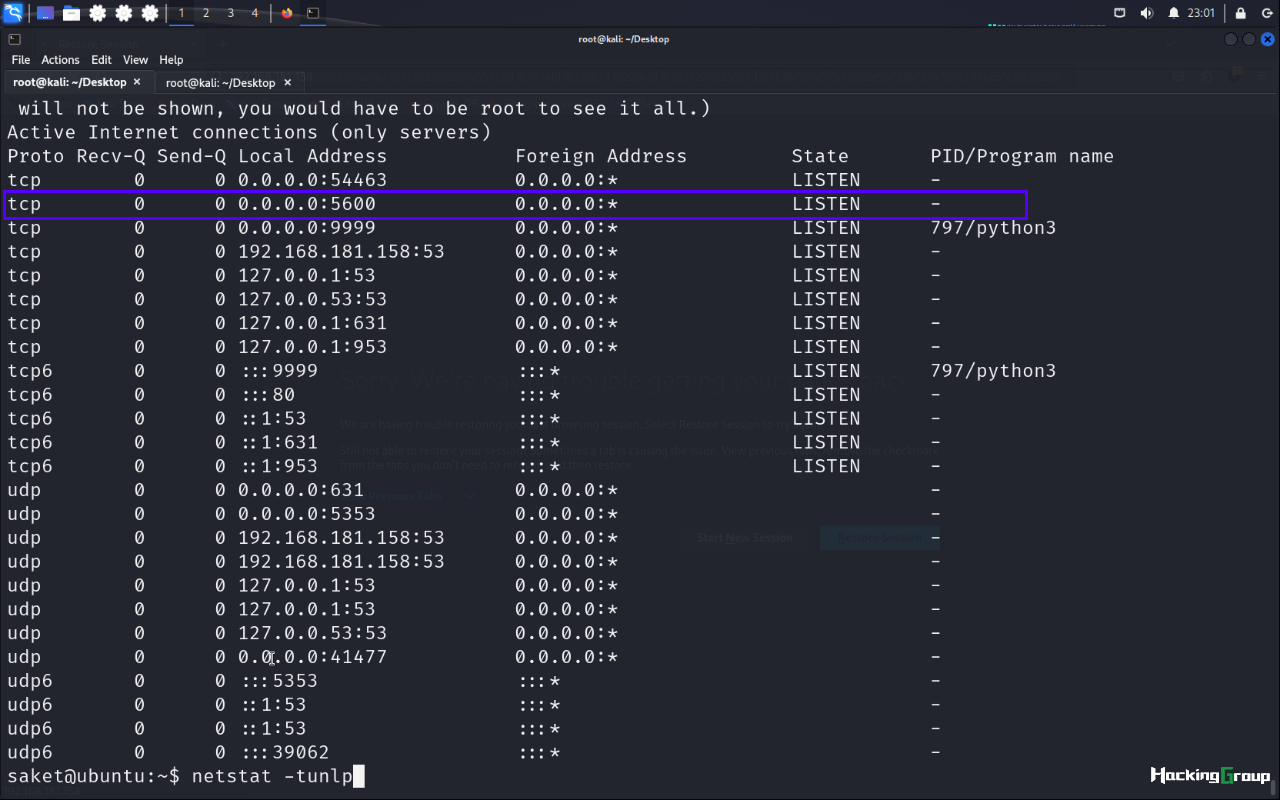Click 797/python3 in the tcp 0.0.0.0:9999 row
This screenshot has width=1280, height=800.
993,228
